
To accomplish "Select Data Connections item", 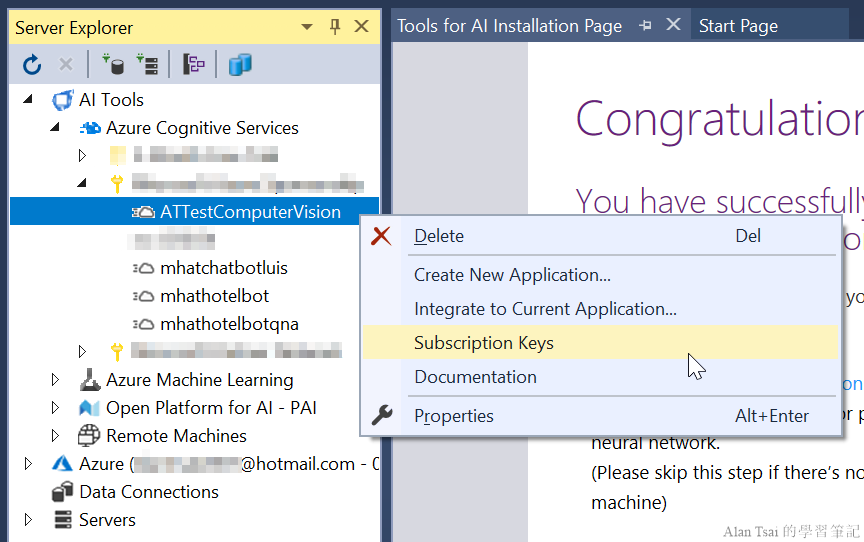I will coord(149,492).
